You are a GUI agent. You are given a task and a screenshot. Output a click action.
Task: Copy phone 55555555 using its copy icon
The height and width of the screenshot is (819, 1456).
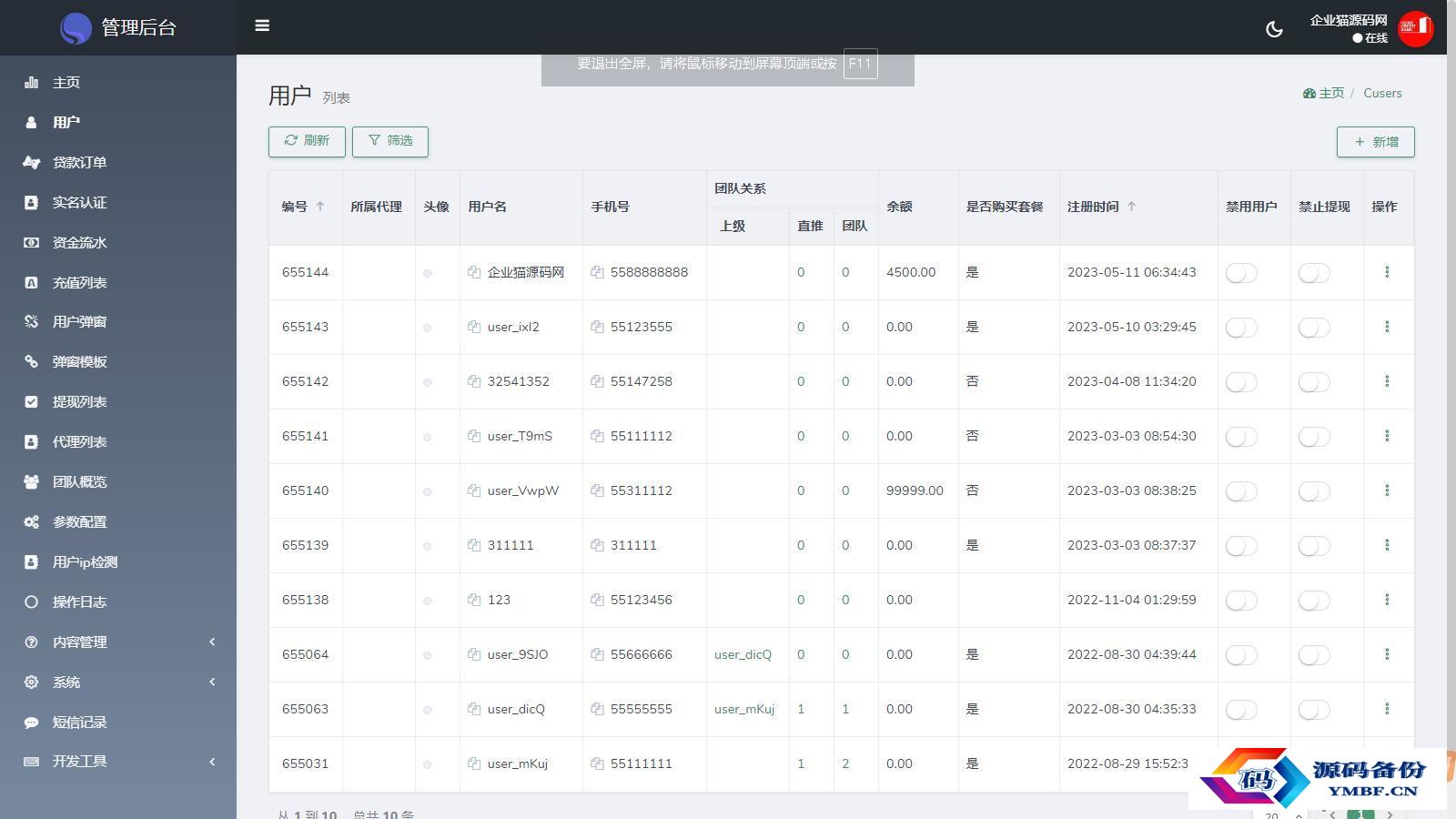pyautogui.click(x=597, y=709)
